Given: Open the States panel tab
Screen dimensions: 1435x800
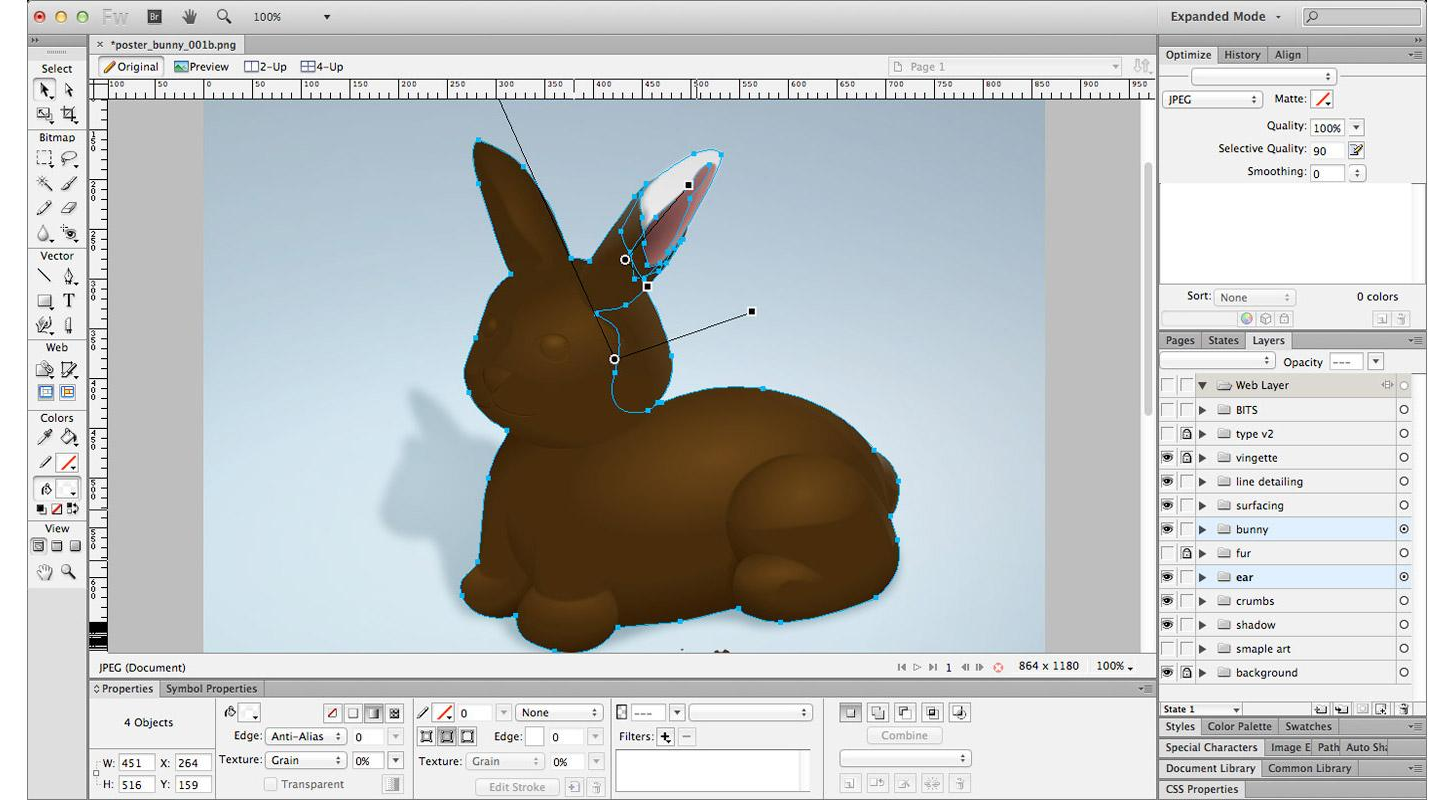Looking at the screenshot, I should pos(1223,340).
